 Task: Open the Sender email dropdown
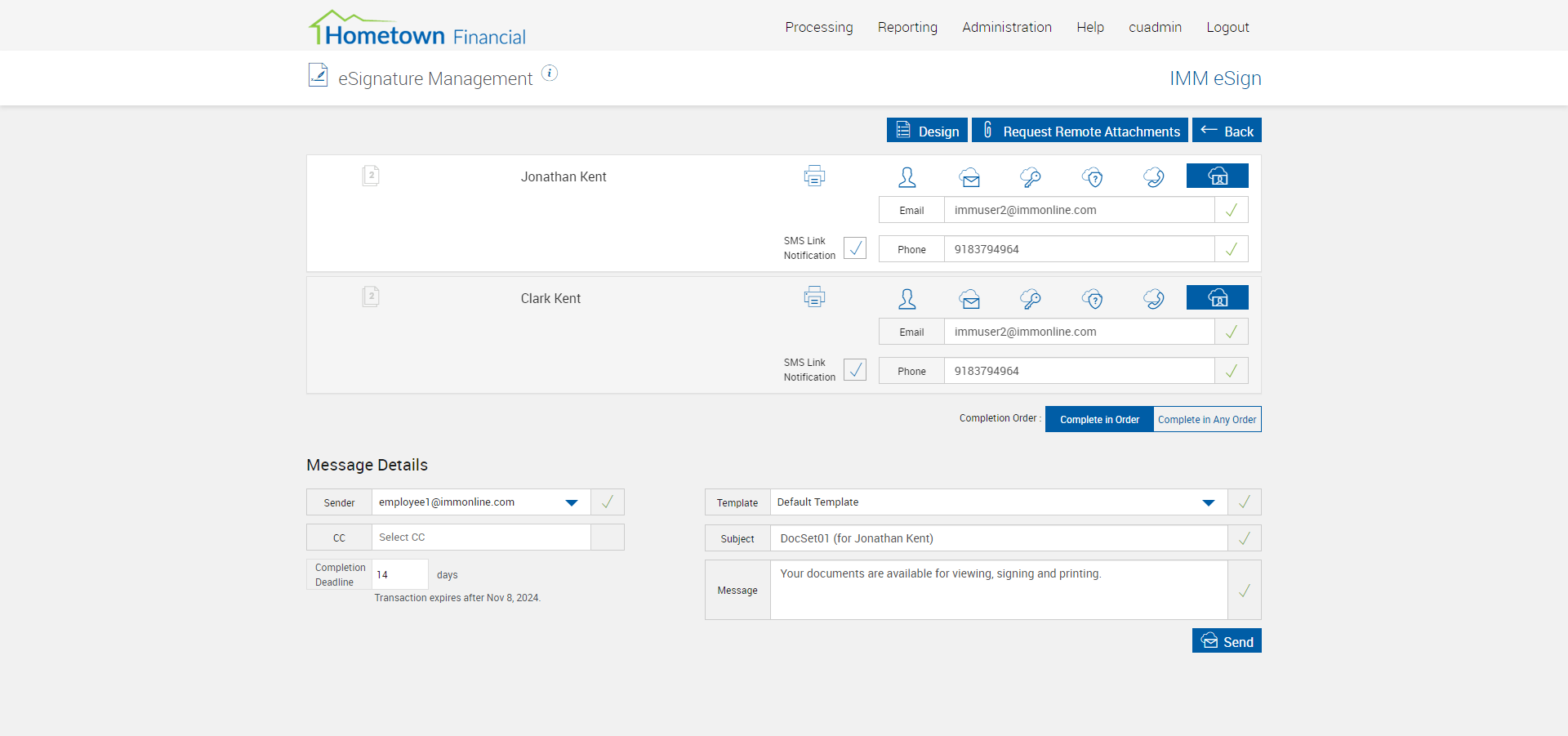click(572, 502)
